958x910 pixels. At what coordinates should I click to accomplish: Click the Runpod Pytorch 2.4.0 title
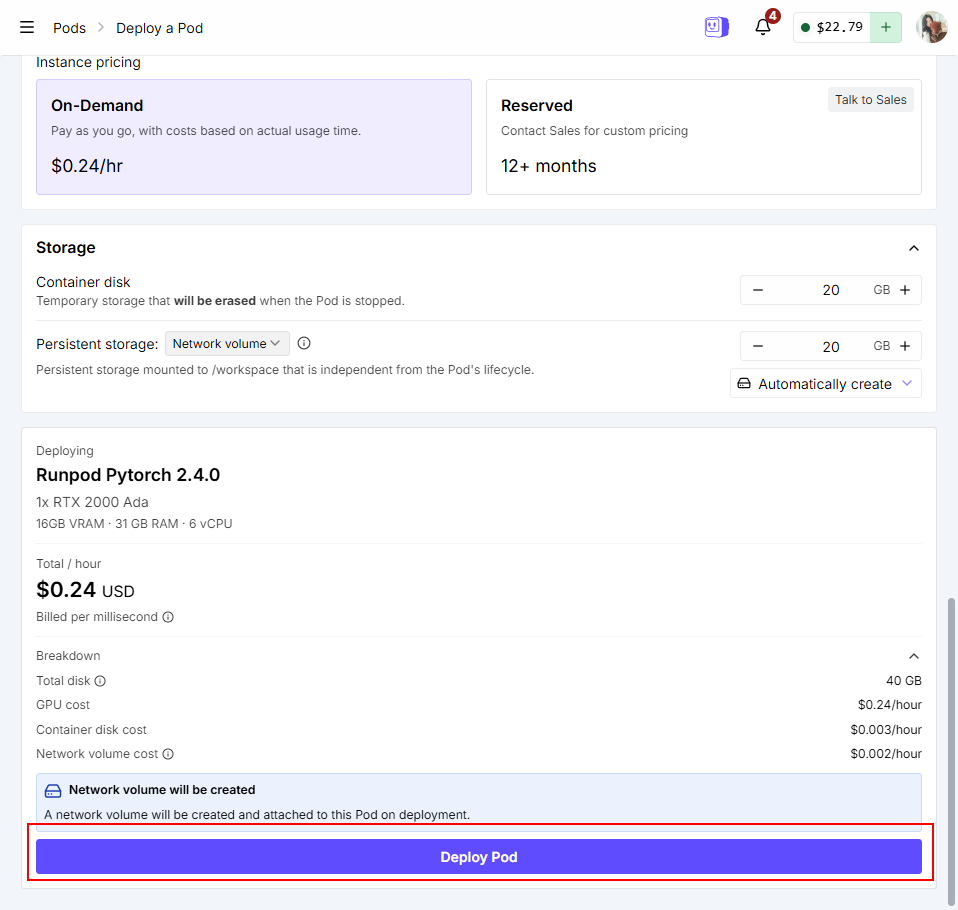[128, 475]
